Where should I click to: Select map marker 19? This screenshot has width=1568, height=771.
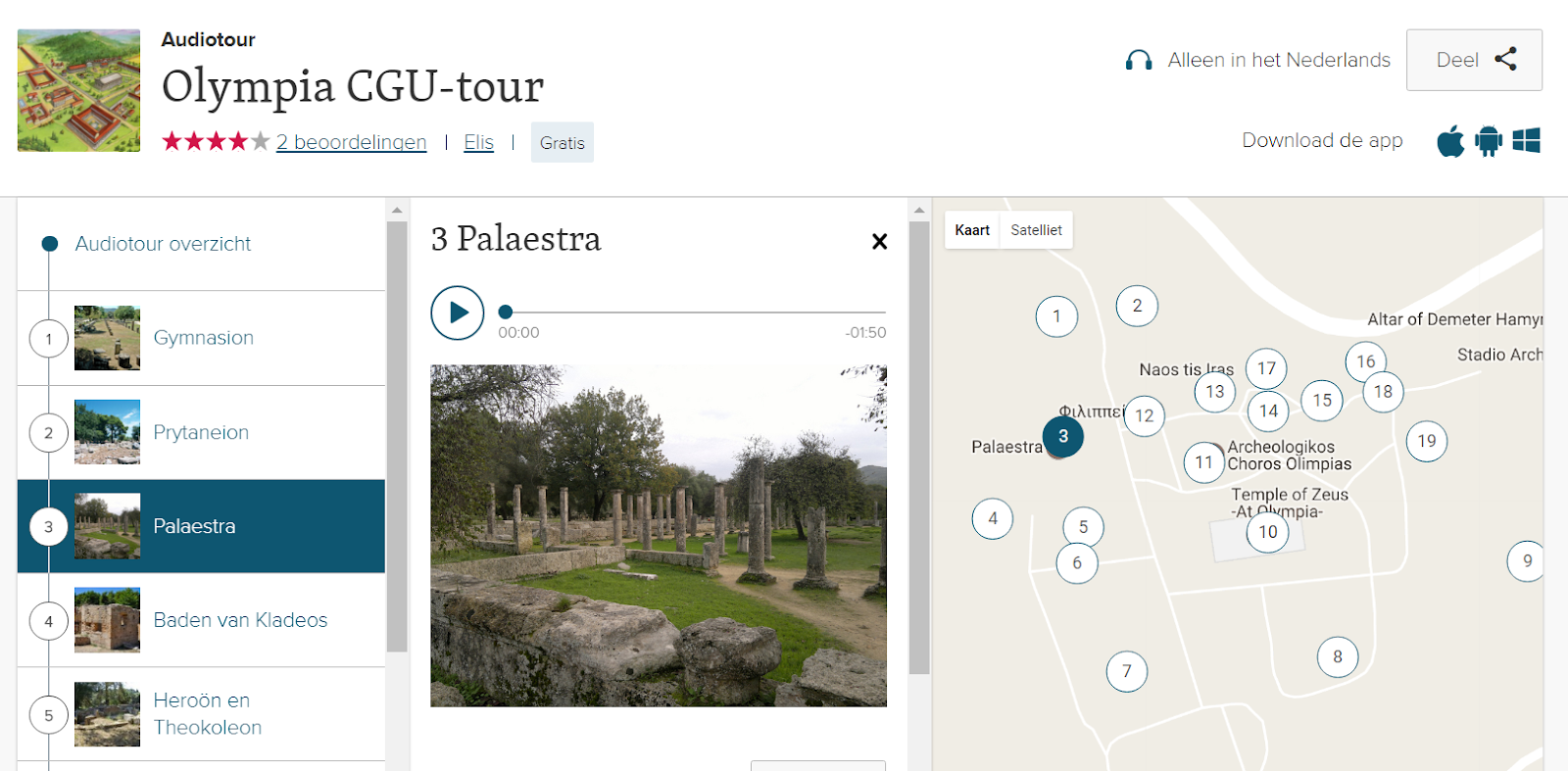(1427, 441)
